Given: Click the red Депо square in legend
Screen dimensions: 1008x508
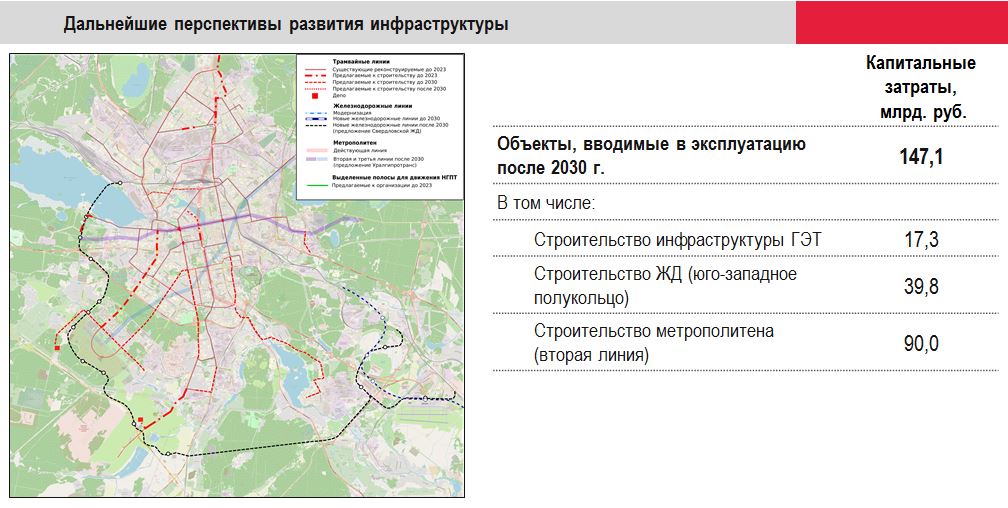Looking at the screenshot, I should click(x=315, y=96).
